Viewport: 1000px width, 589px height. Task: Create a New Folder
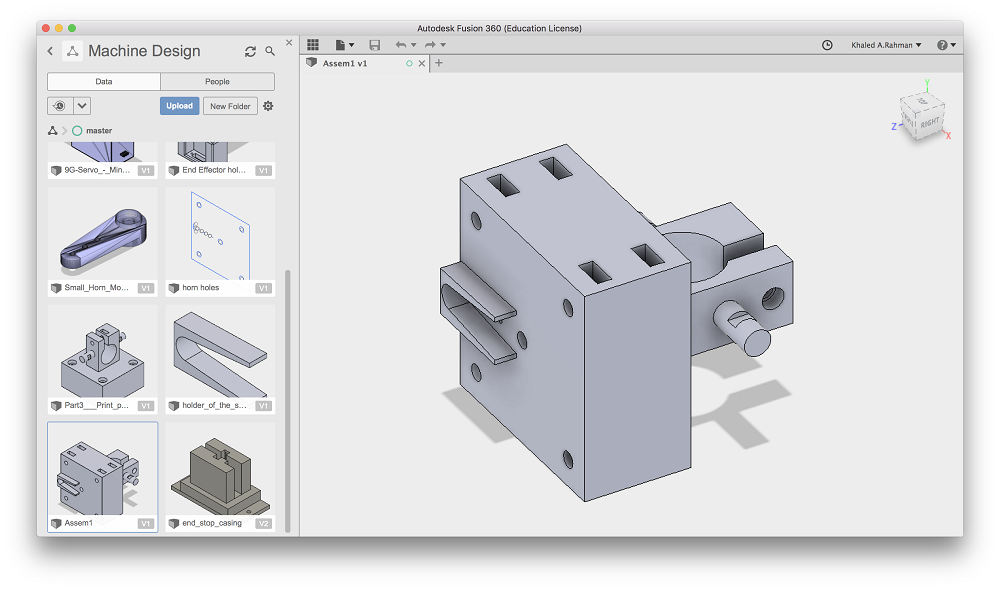click(x=230, y=106)
